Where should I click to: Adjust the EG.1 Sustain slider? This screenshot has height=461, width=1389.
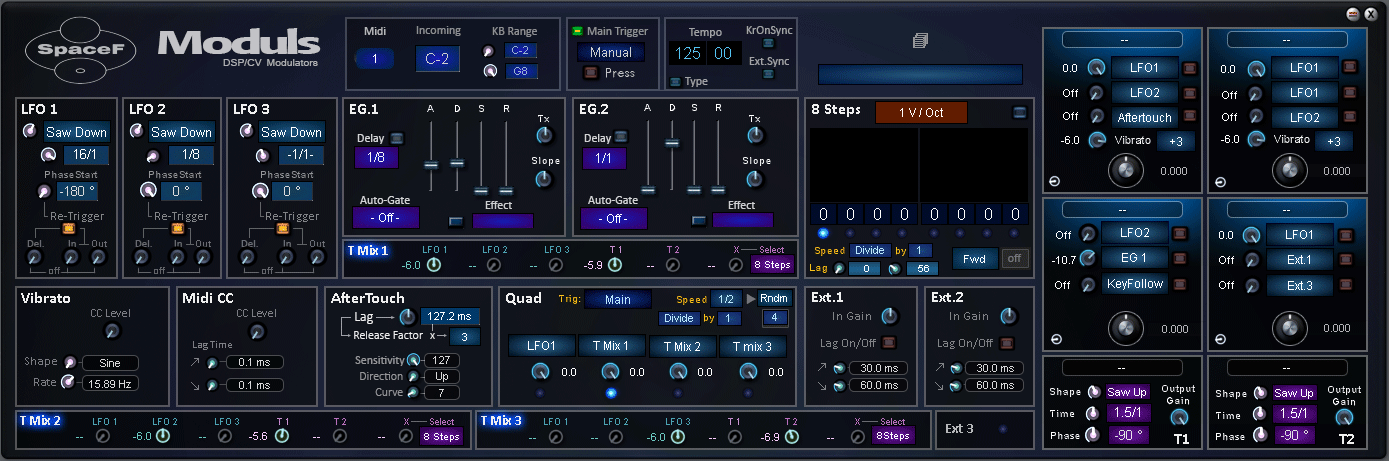(482, 189)
